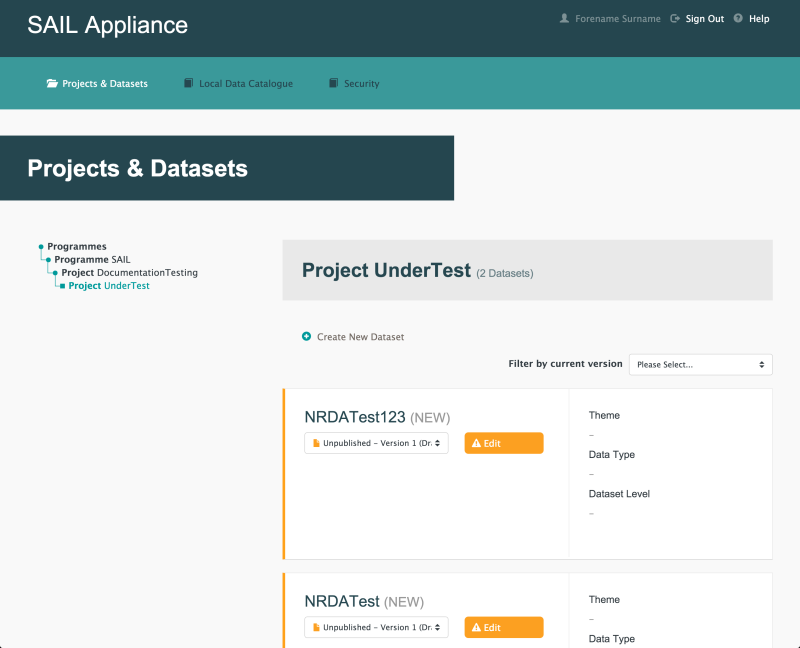800x648 pixels.
Task: Click the Security shield icon in navigation
Action: coord(331,83)
